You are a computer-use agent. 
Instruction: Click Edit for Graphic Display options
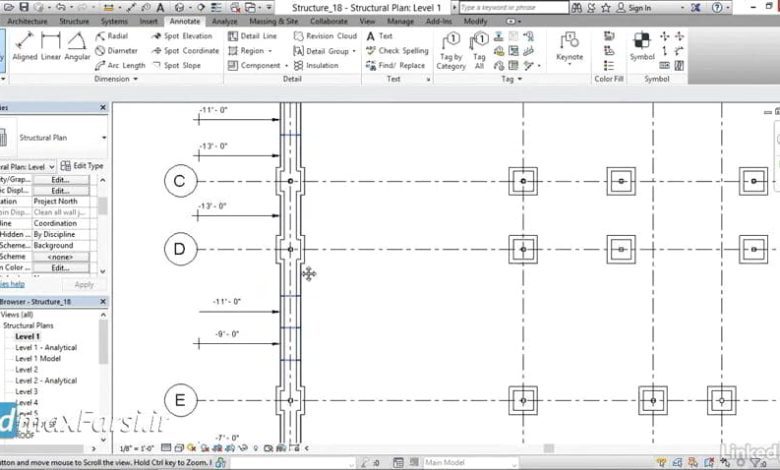point(61,190)
